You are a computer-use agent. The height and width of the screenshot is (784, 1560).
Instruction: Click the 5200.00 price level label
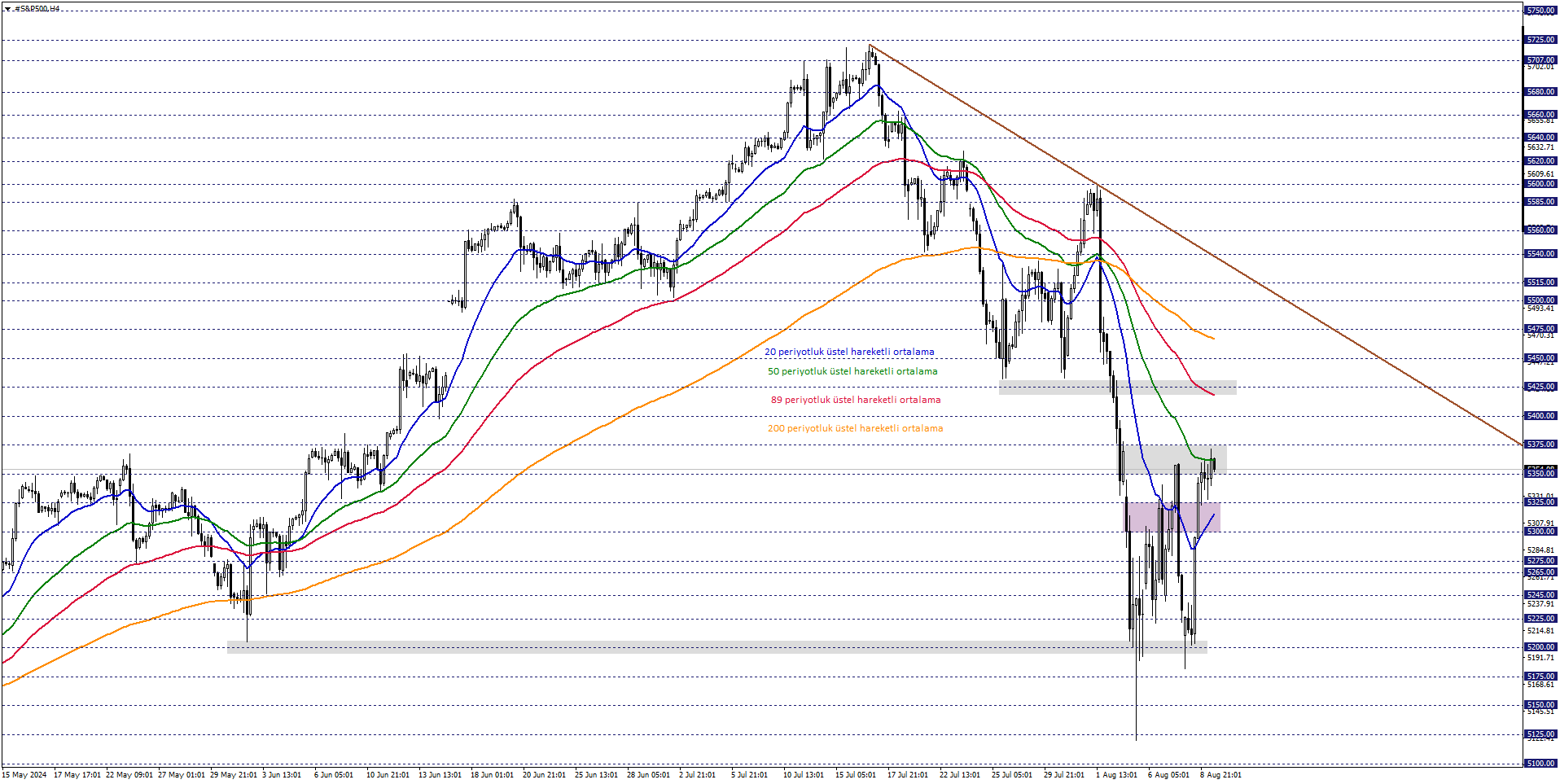(x=1540, y=647)
